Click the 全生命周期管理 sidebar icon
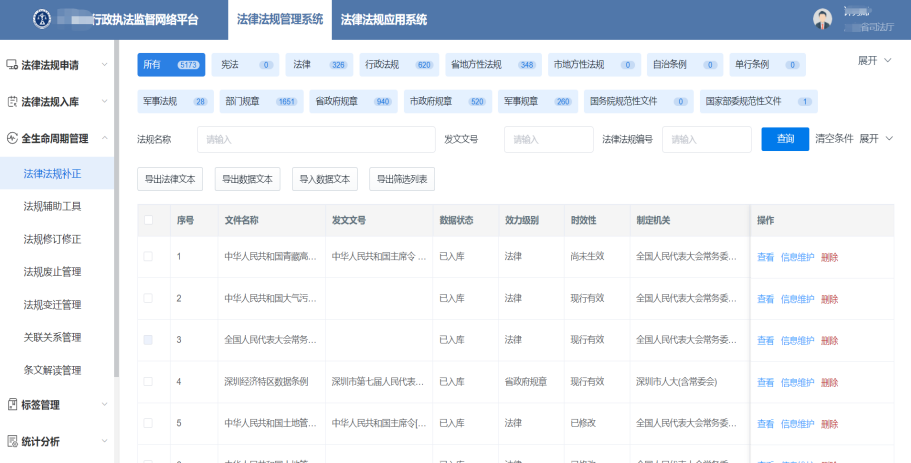 click(x=12, y=139)
